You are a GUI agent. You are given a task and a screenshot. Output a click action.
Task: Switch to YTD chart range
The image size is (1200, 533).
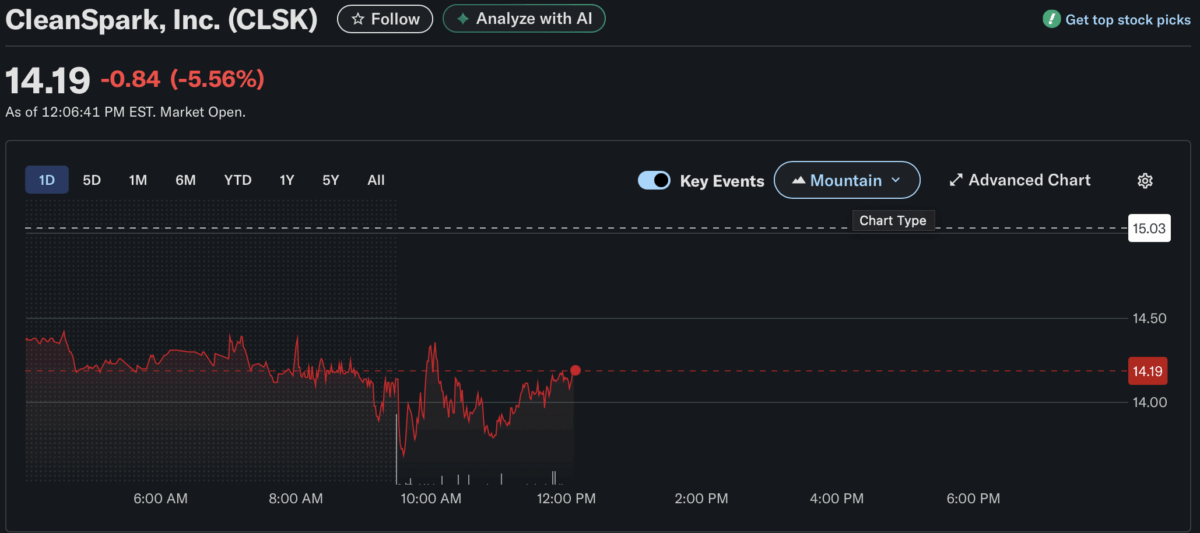(x=237, y=180)
